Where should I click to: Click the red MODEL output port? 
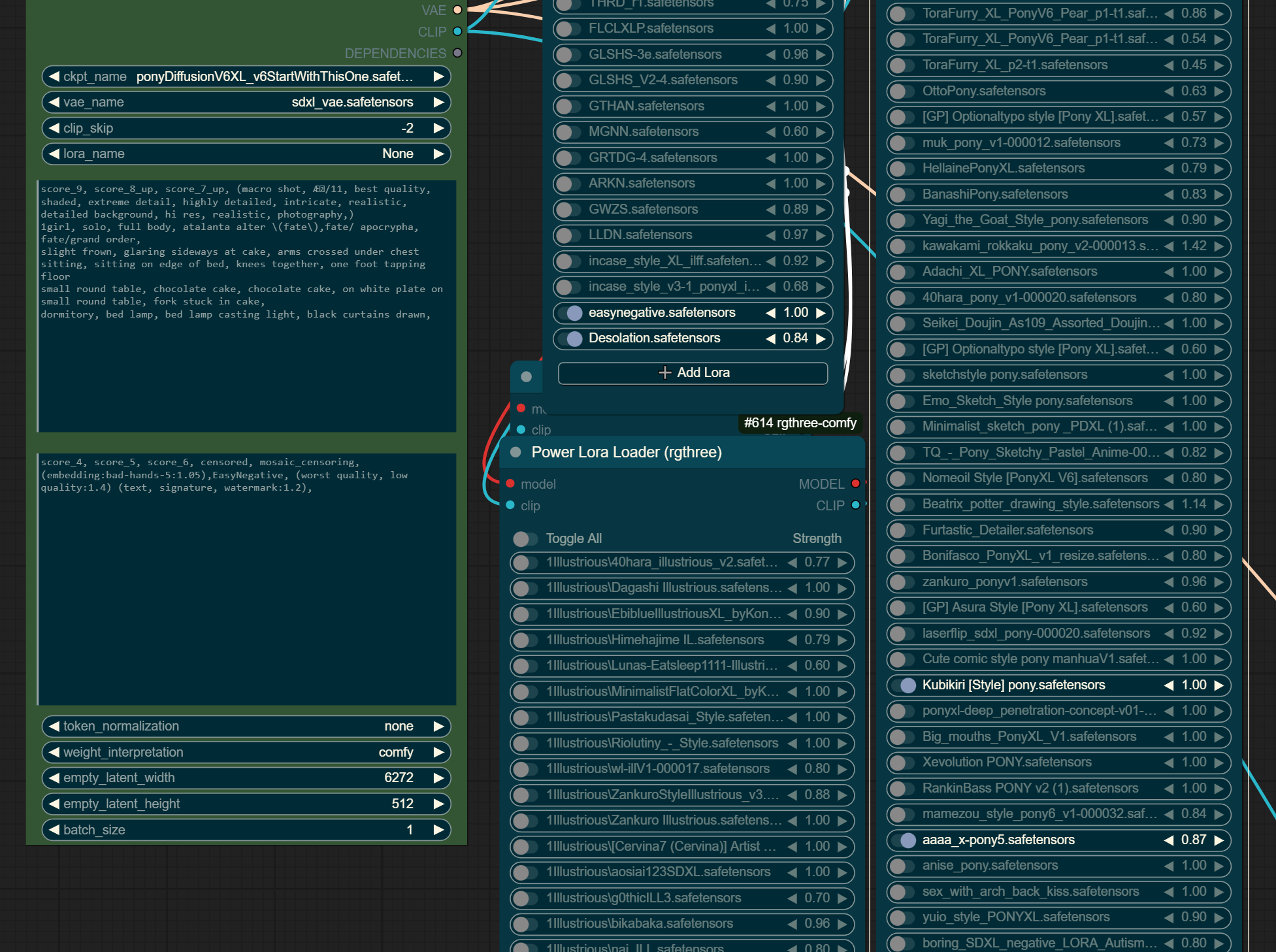pyautogui.click(x=855, y=484)
